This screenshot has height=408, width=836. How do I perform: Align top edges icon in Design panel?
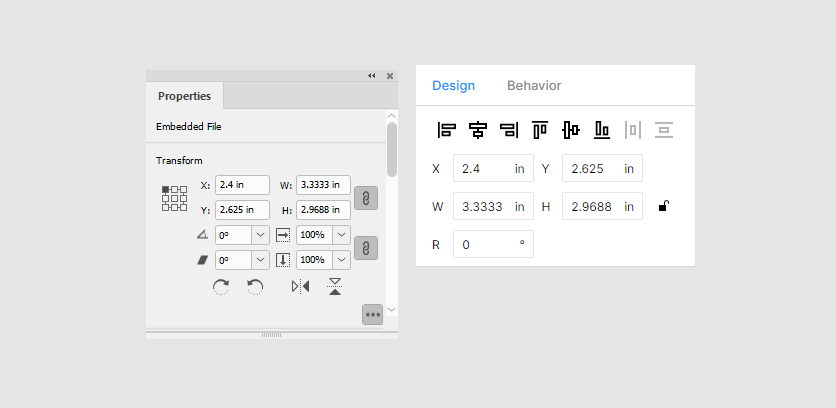[x=540, y=130]
